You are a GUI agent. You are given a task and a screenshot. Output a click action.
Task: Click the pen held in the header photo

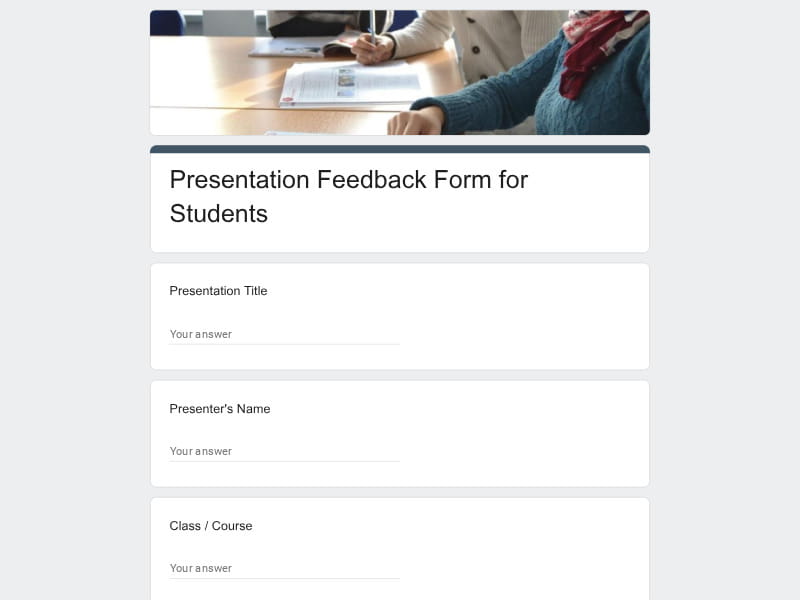pos(371,26)
